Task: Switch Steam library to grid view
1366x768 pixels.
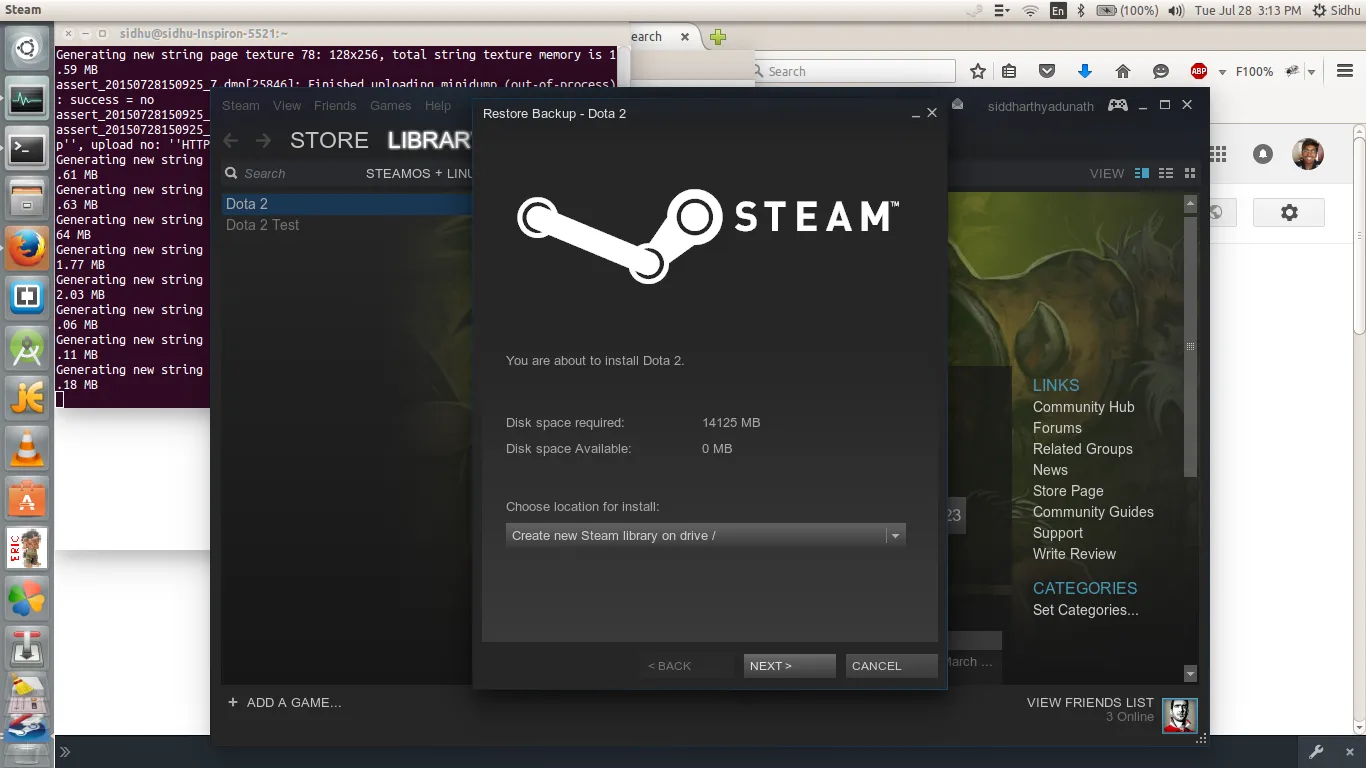Action: point(1190,174)
